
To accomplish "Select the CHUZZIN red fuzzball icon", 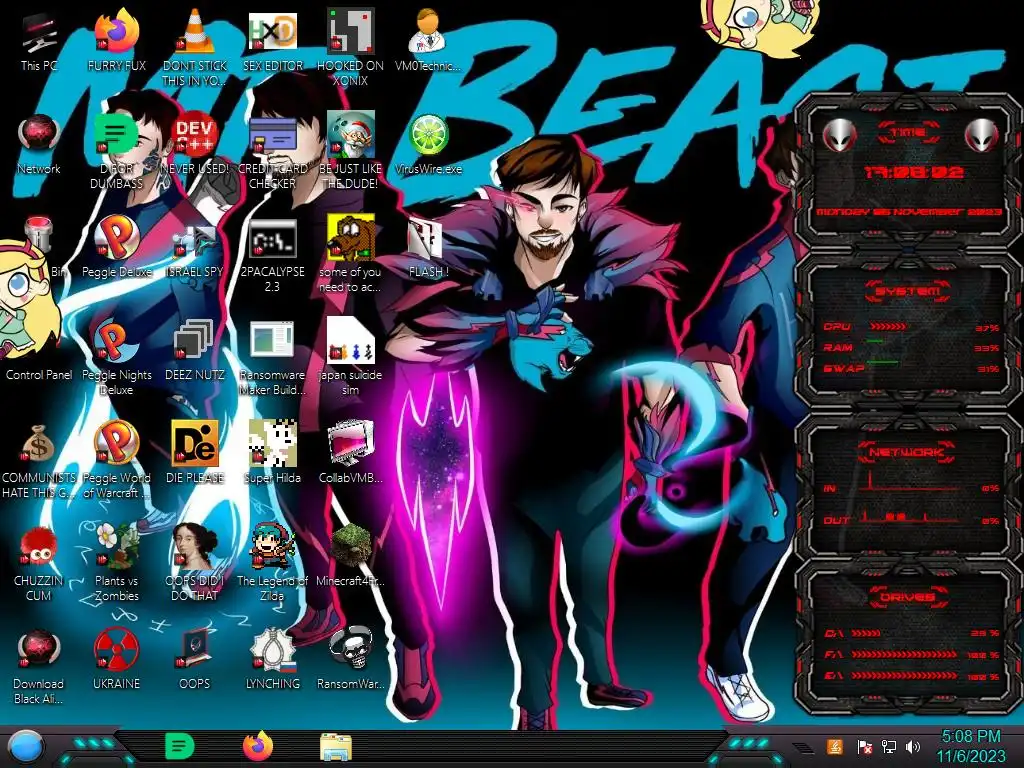I will pos(38,546).
